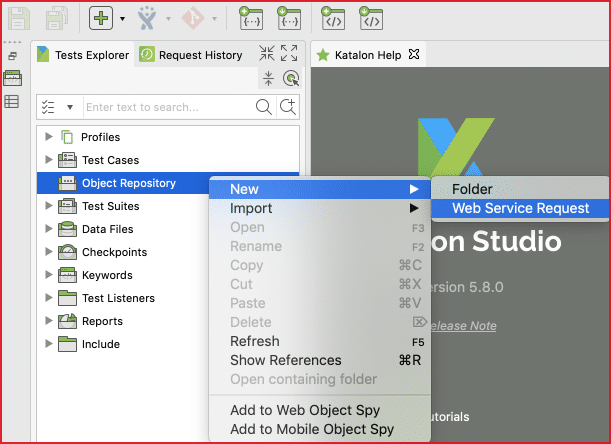
Task: Click the second code-tag toolbar icon
Action: pyautogui.click(x=371, y=18)
